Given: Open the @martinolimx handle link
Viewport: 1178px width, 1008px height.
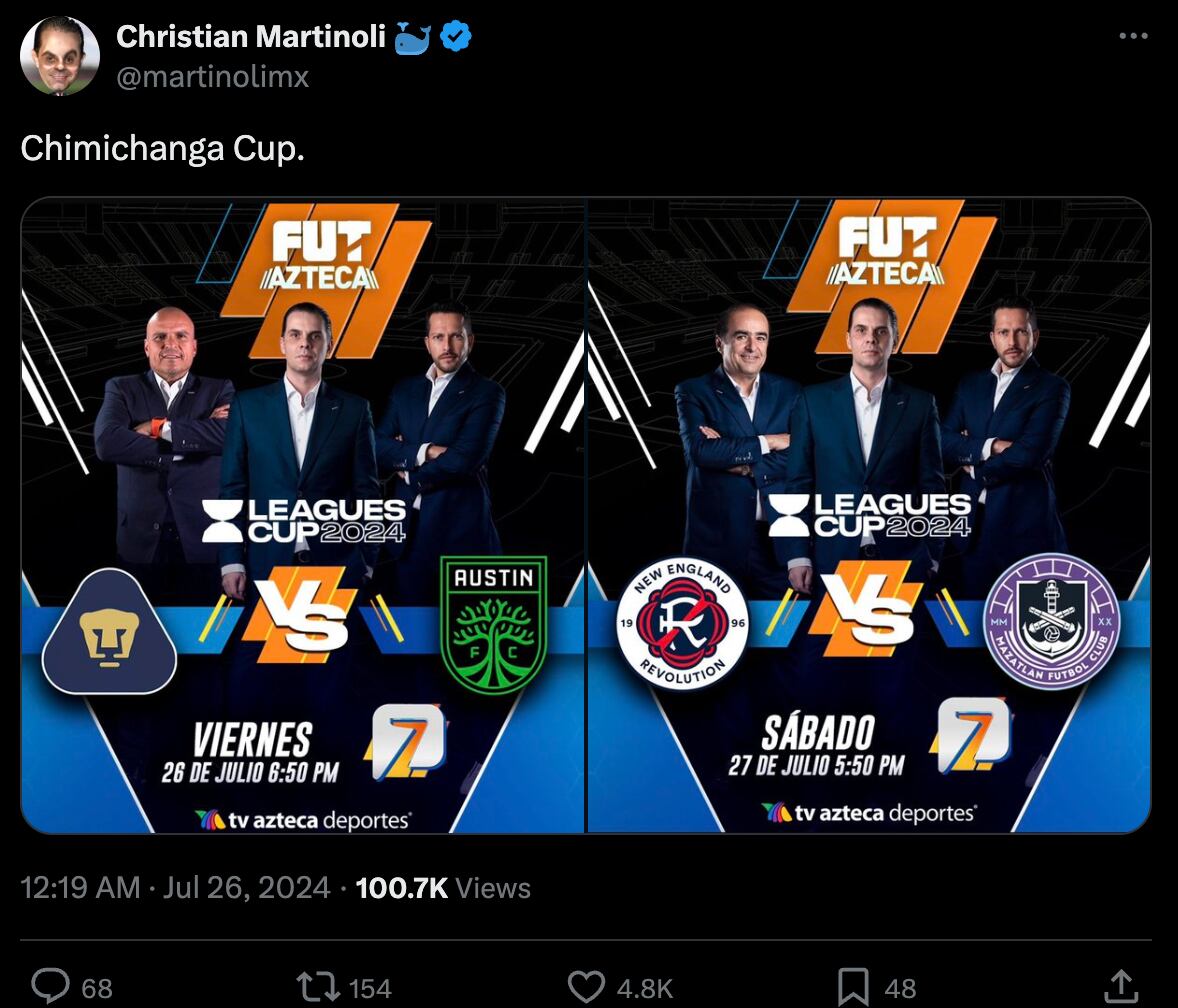Looking at the screenshot, I should point(212,76).
